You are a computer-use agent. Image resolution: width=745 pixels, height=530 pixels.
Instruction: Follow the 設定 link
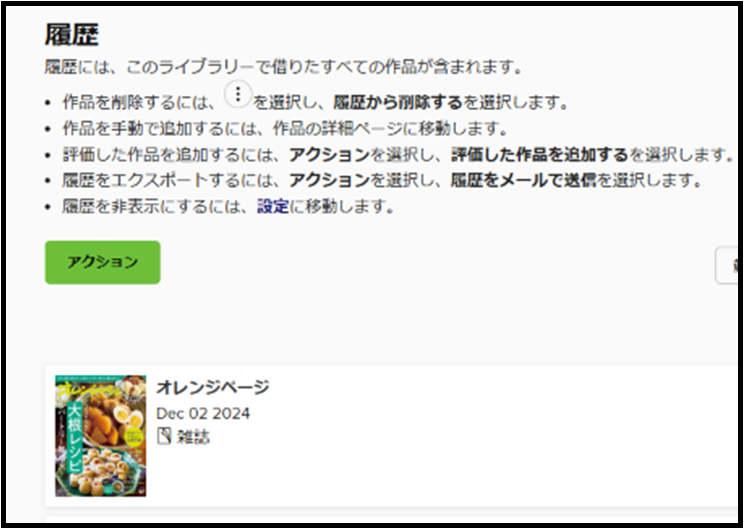click(273, 206)
